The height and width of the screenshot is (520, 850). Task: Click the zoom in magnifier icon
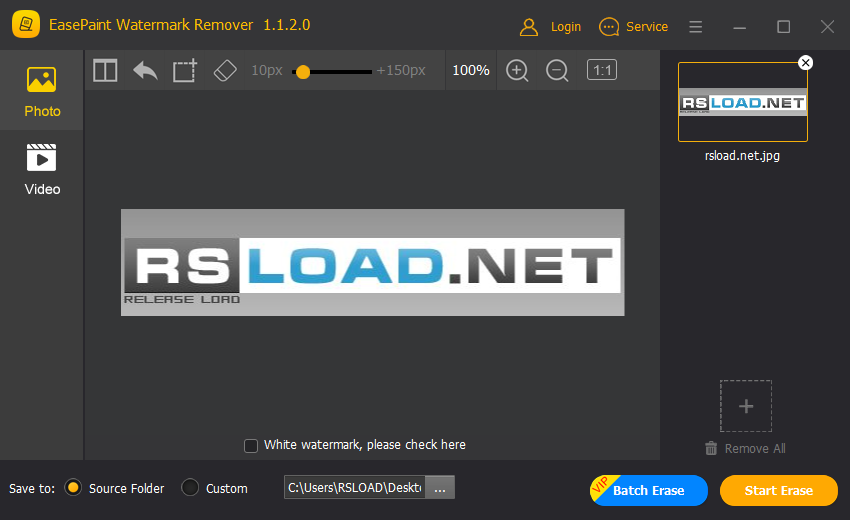517,70
